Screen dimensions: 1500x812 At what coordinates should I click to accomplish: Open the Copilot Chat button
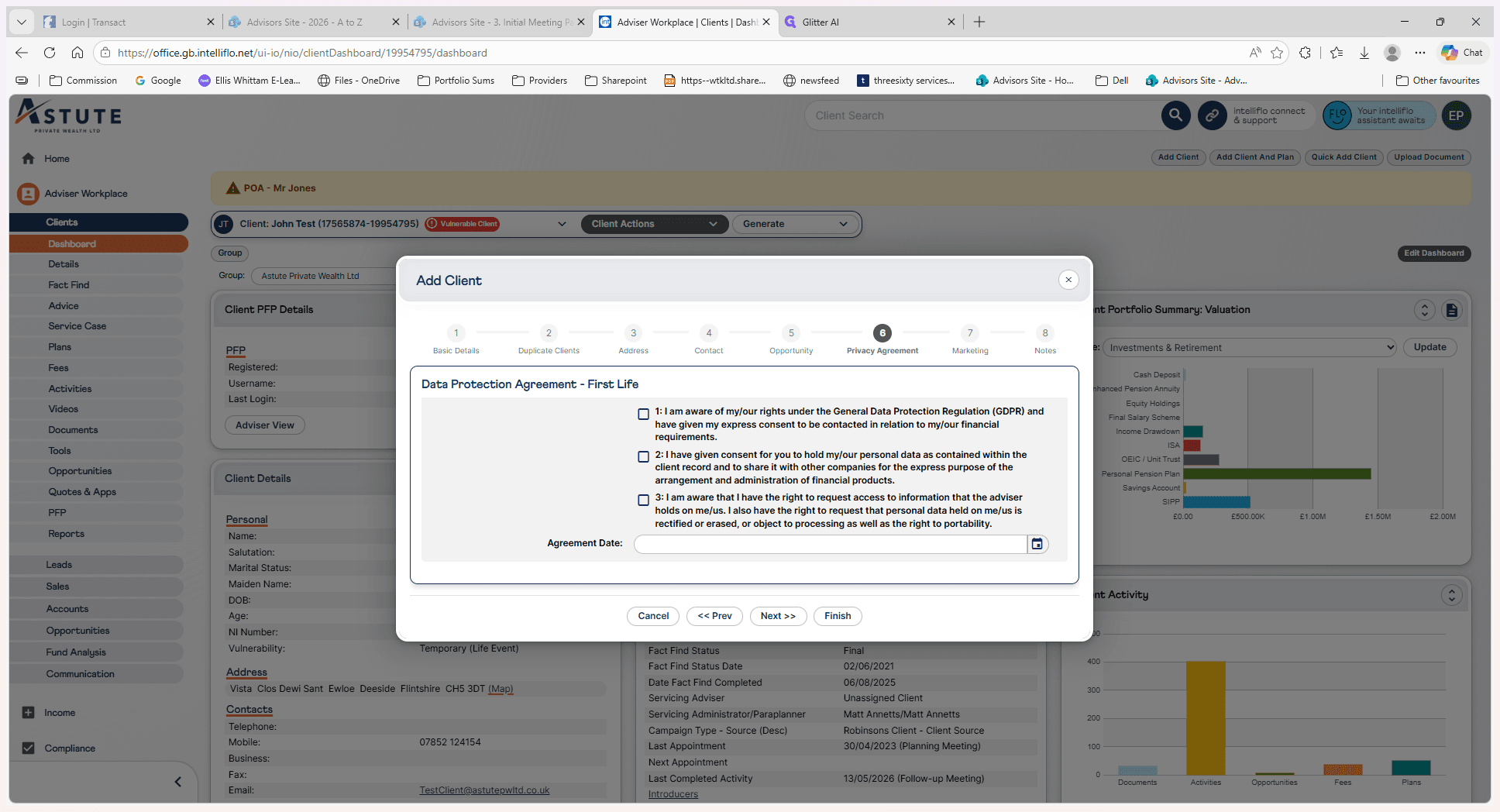(x=1462, y=53)
